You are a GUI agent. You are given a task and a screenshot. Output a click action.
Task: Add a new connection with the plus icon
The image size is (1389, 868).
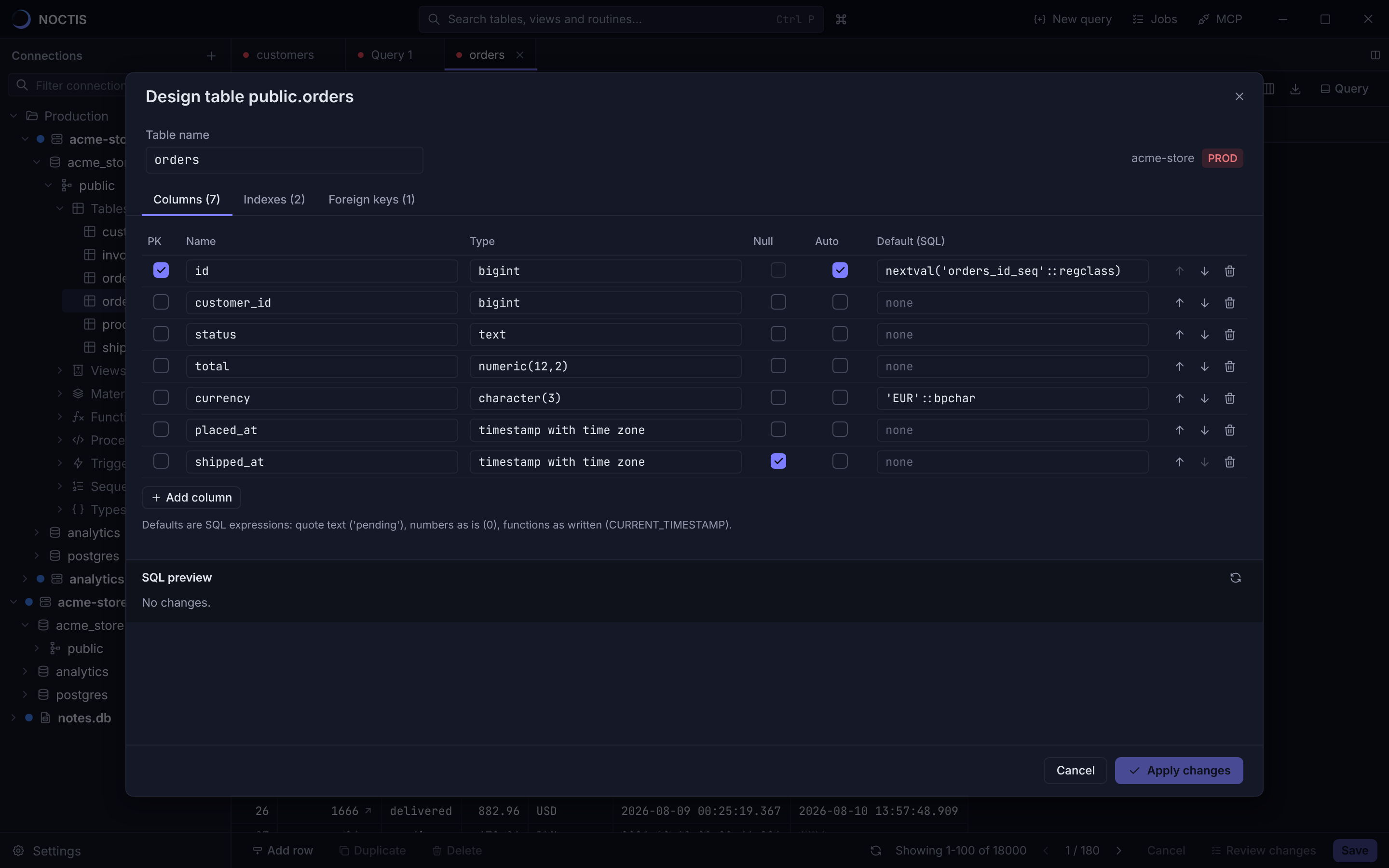click(x=211, y=55)
